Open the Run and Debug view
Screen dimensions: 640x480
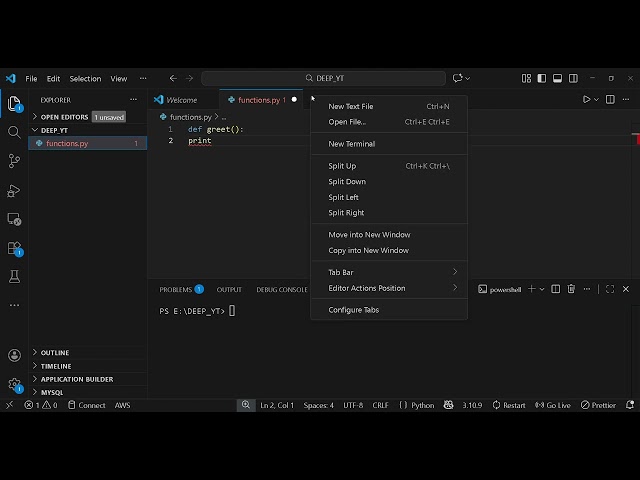tap(14, 191)
